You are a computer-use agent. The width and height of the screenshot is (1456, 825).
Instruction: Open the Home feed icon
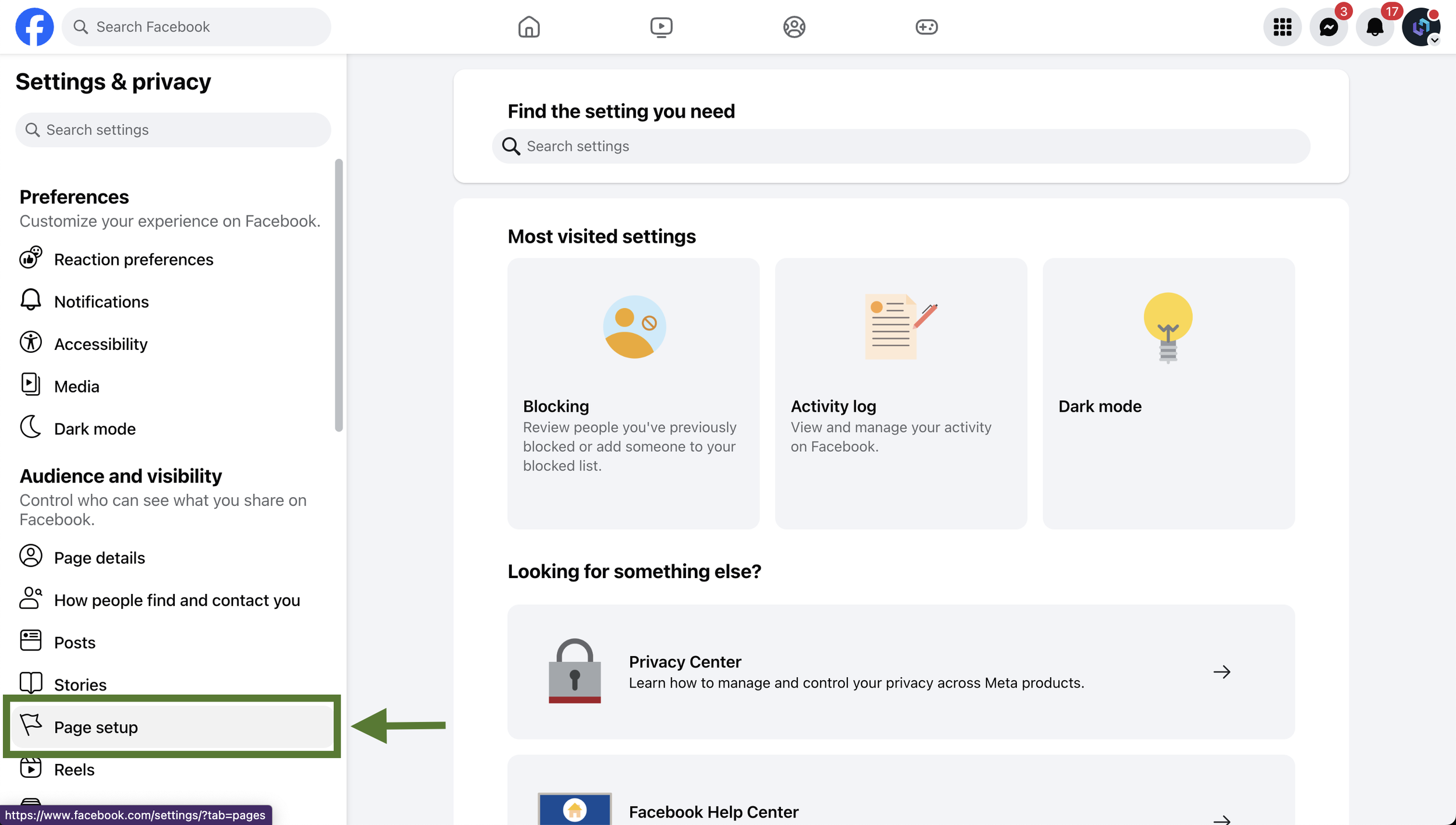point(529,27)
